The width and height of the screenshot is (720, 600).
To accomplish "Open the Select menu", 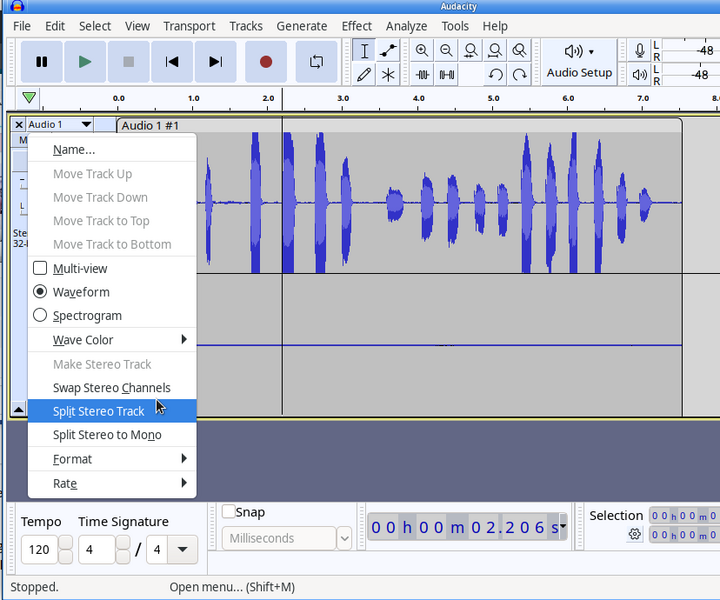I will pyautogui.click(x=95, y=26).
